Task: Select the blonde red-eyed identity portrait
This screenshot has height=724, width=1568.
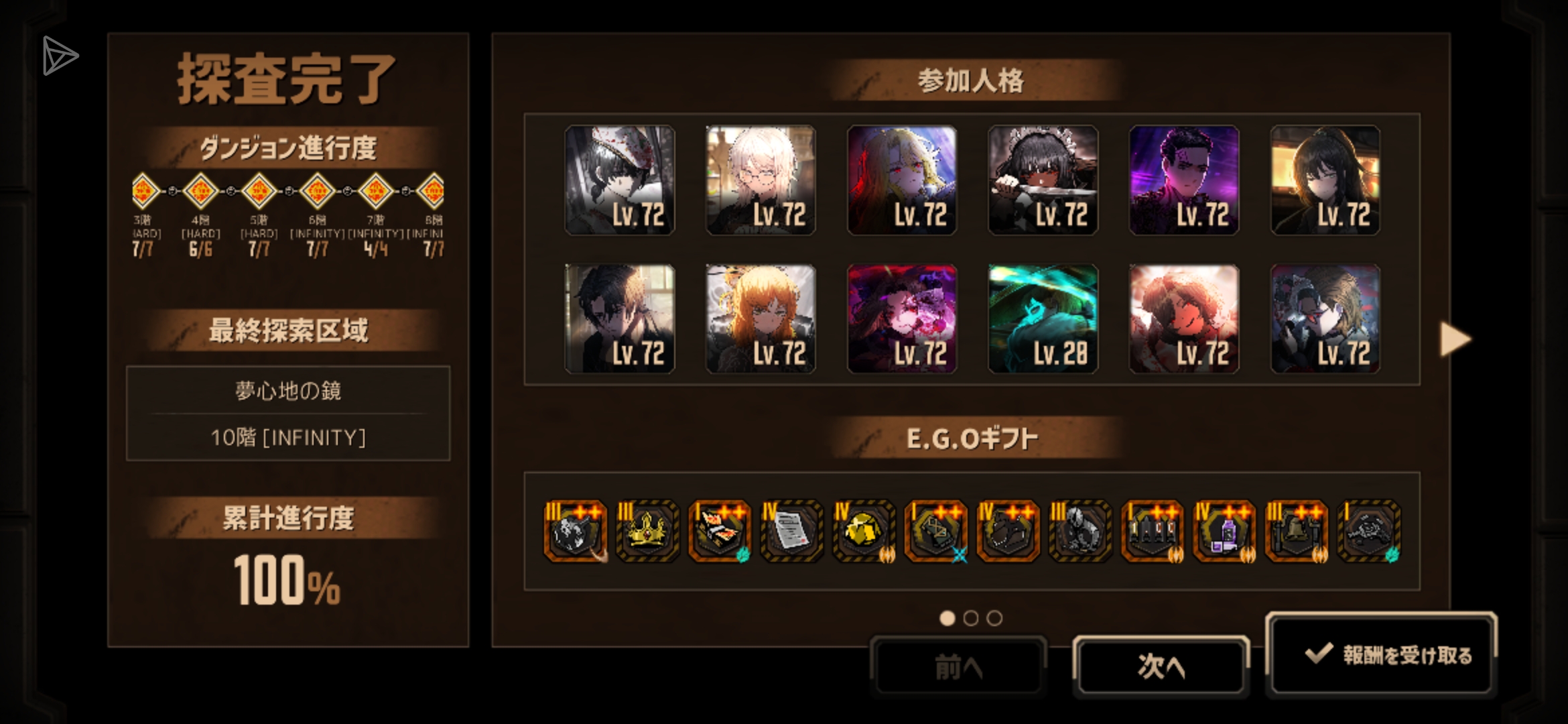Action: tap(902, 180)
